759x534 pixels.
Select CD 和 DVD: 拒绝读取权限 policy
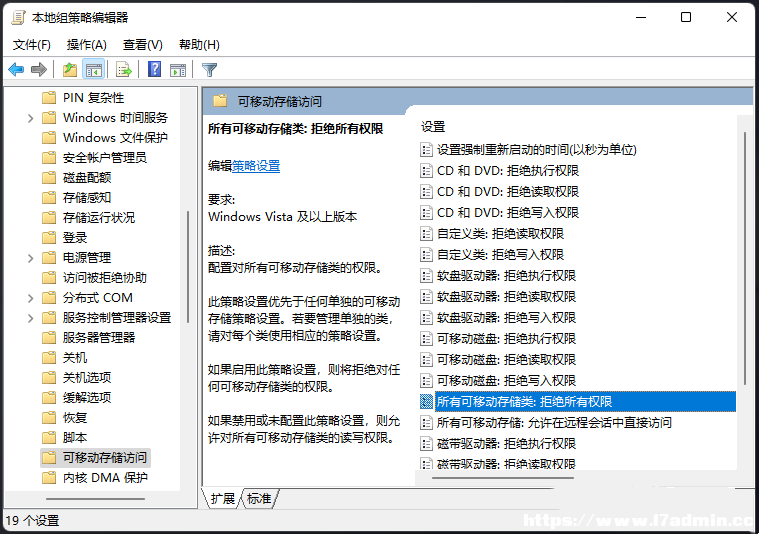[508, 192]
